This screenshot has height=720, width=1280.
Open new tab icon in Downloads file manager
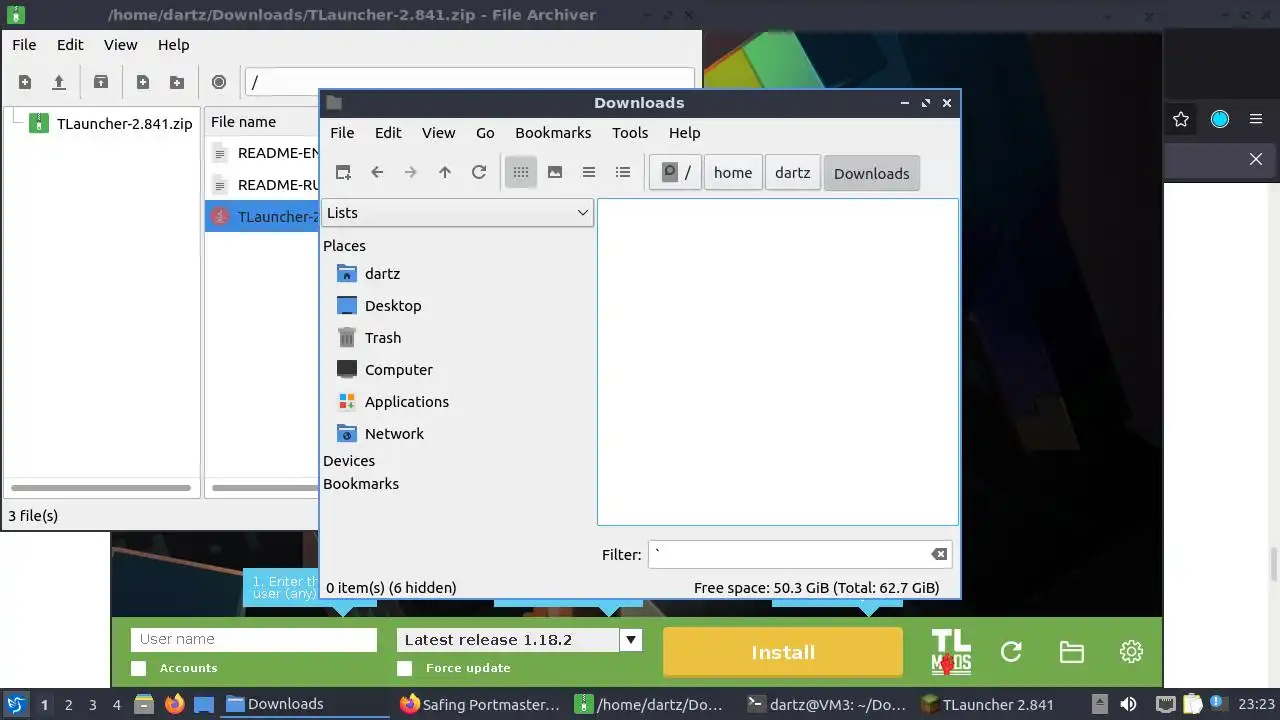coord(343,172)
